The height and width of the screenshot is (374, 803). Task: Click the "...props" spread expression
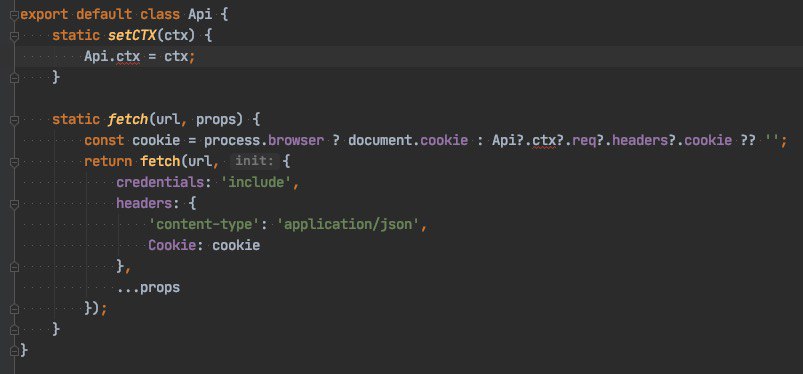click(148, 288)
